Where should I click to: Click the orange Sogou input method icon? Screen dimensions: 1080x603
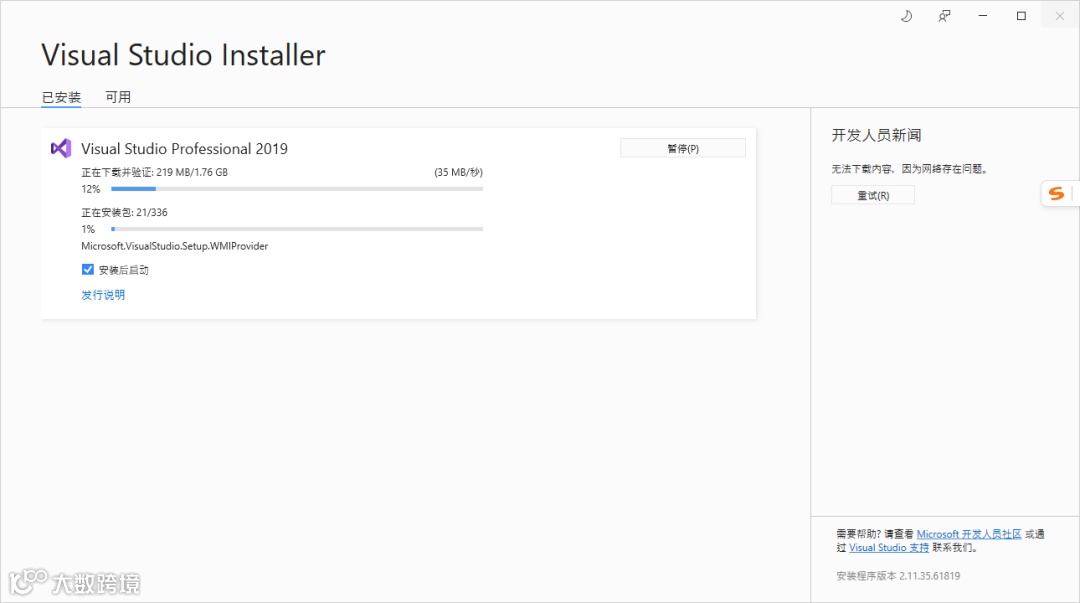[x=1057, y=194]
